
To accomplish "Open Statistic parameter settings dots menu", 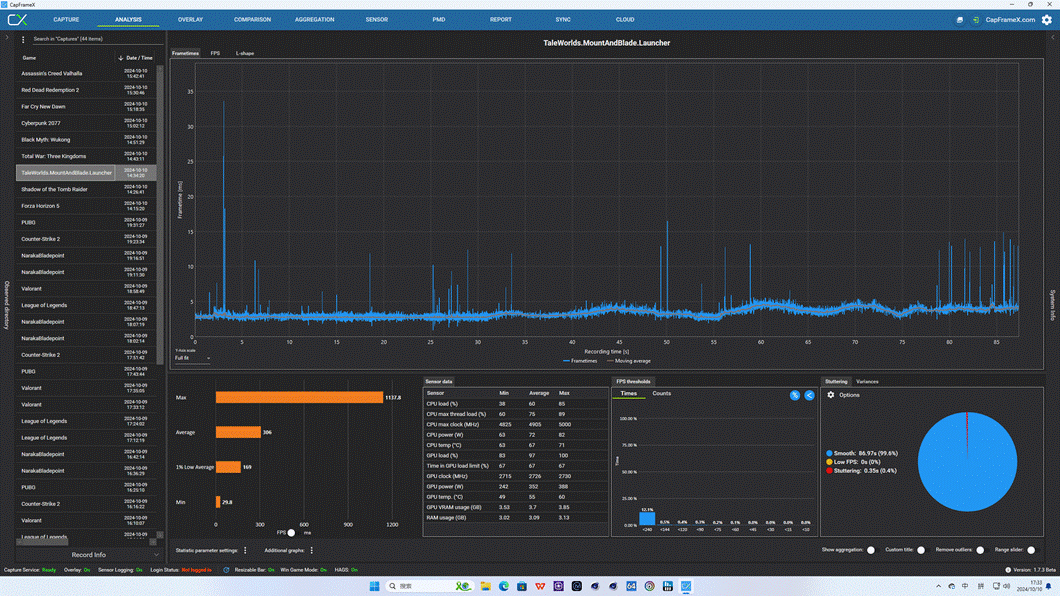I will [x=245, y=551].
